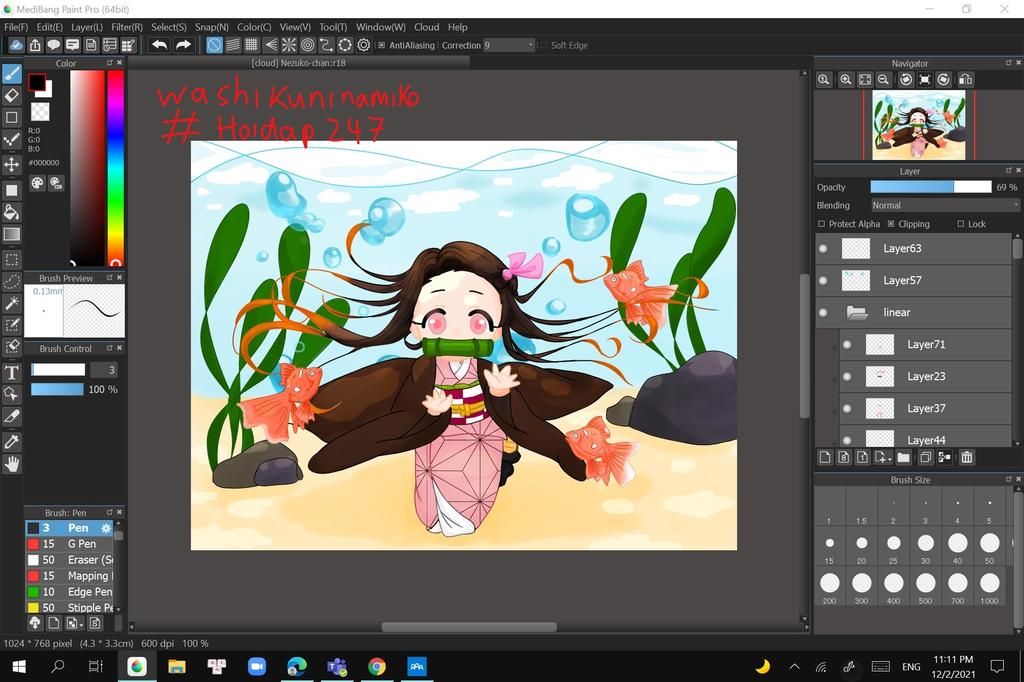
Task: Open Google Chrome from the taskbar
Action: 376,666
